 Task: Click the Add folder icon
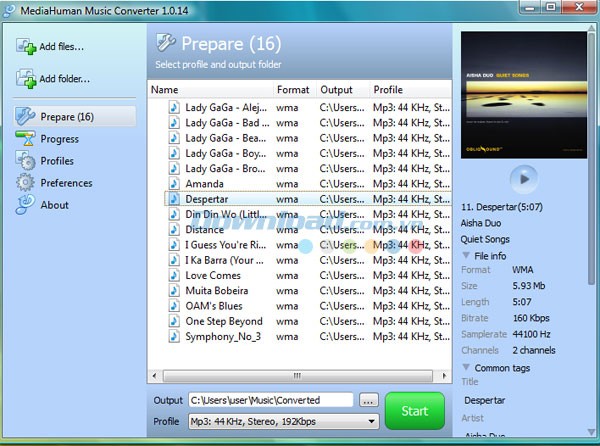[x=26, y=79]
